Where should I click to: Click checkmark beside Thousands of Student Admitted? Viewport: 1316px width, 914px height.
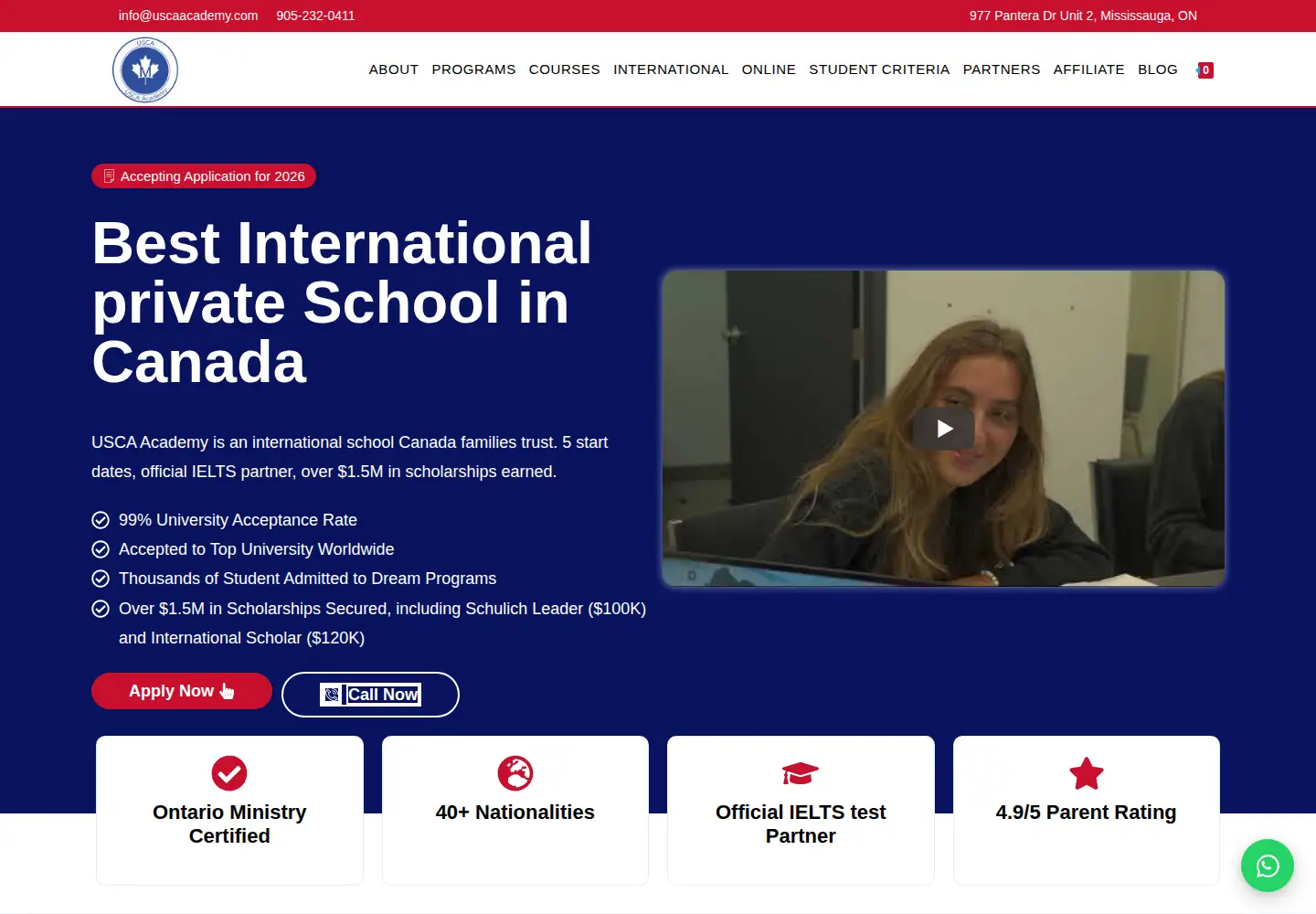point(101,579)
